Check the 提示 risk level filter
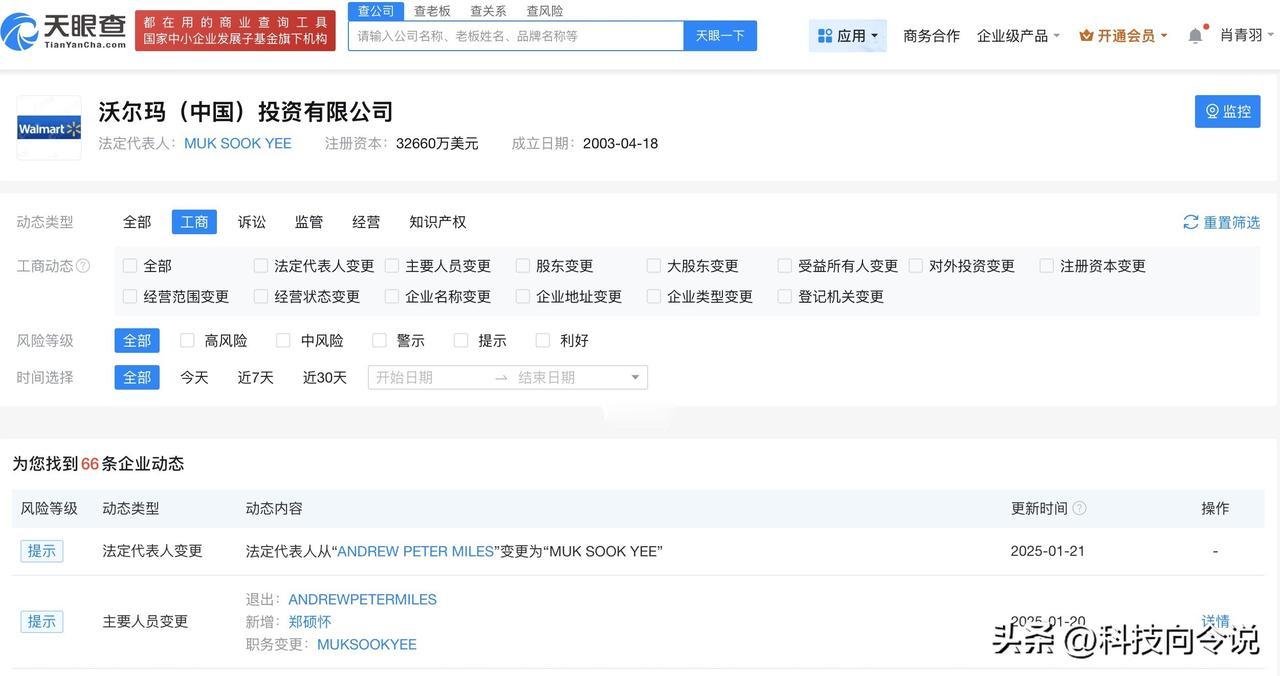Image resolution: width=1280 pixels, height=676 pixels. [461, 341]
